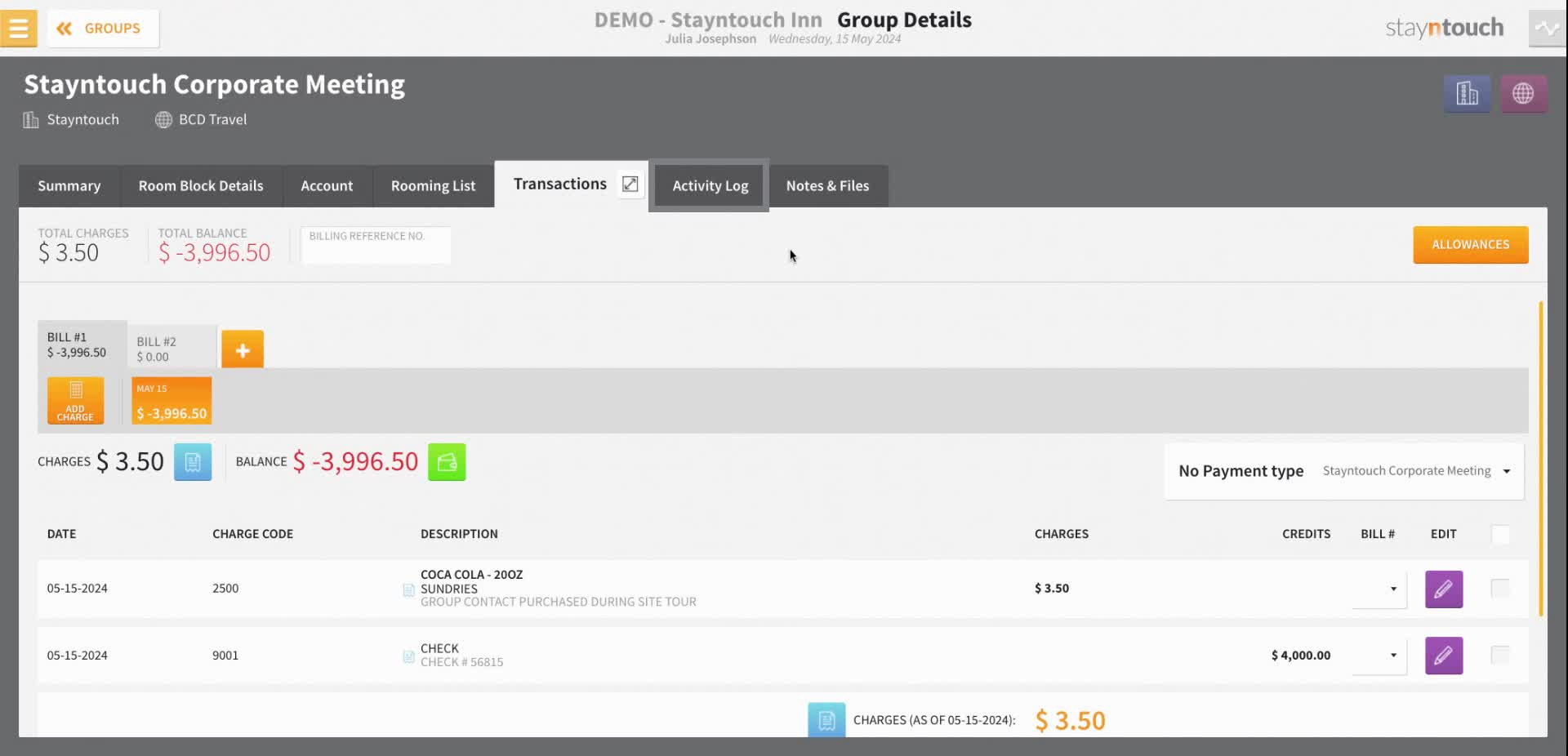Click the Stayntouch company building icon
The image size is (1568, 756).
(x=31, y=120)
